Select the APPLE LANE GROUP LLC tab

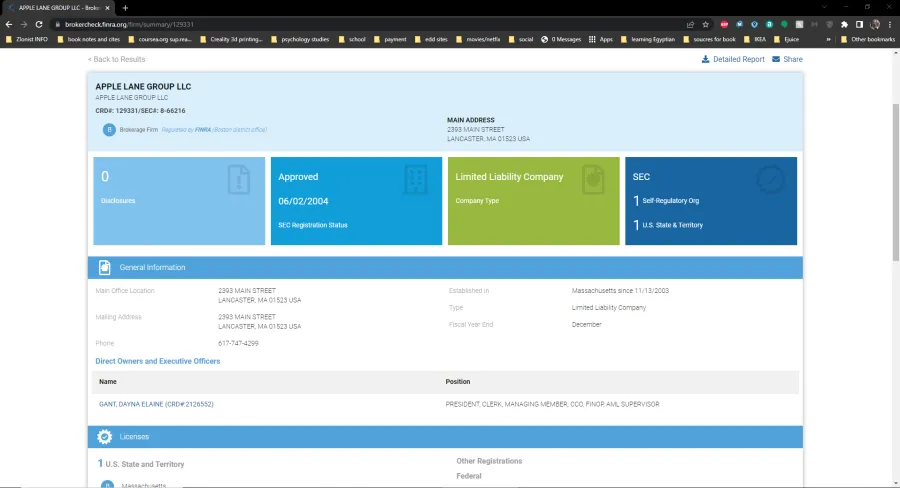tap(57, 8)
